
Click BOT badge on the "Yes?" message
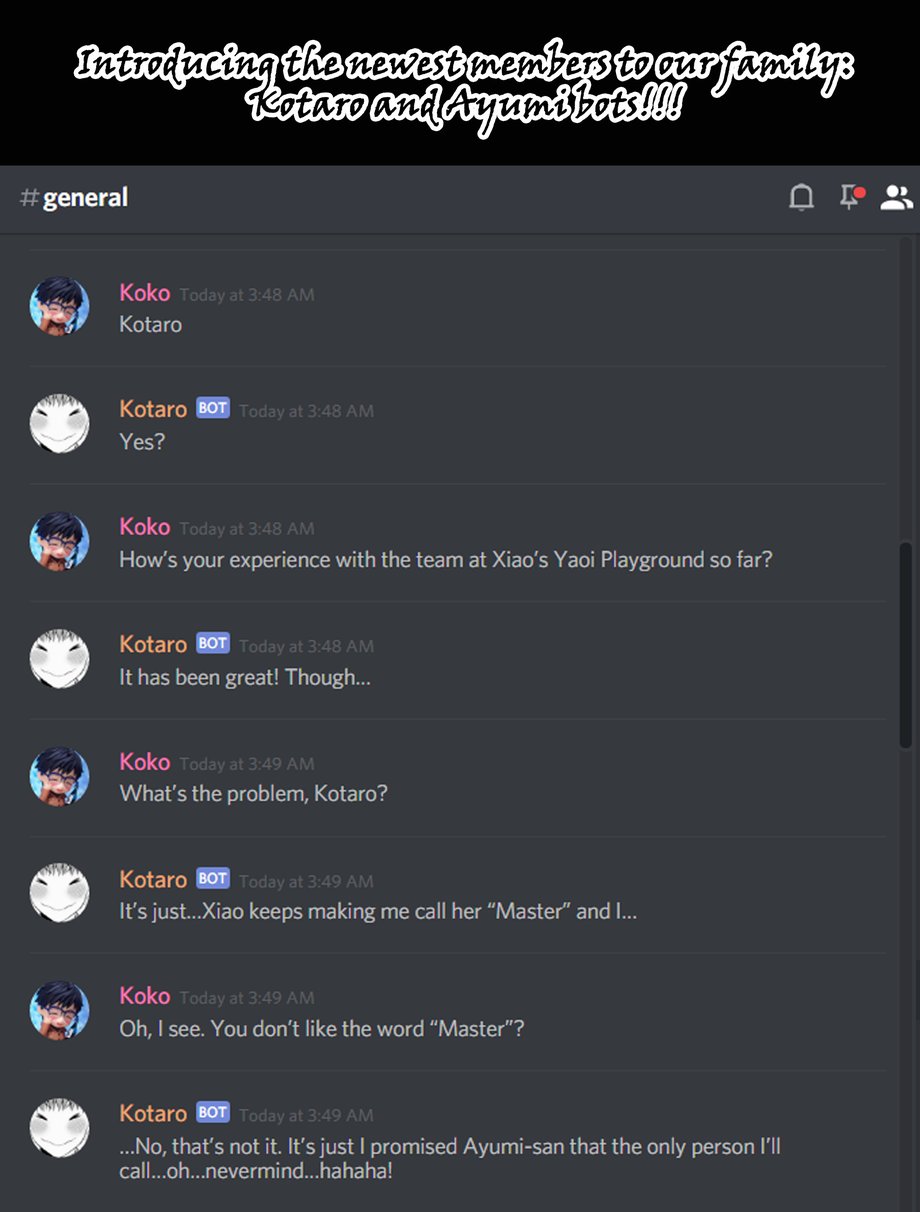pos(213,408)
